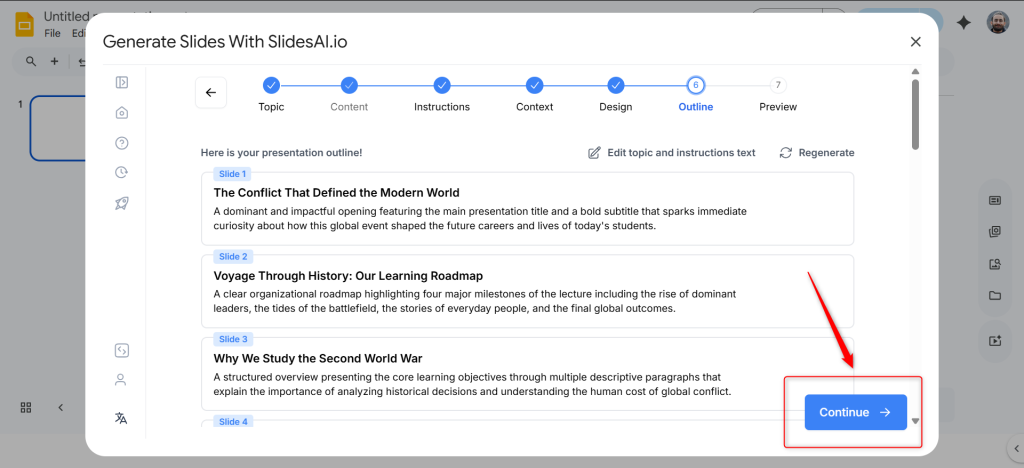
Task: Click the Gemini sparkle icon
Action: (x=963, y=23)
